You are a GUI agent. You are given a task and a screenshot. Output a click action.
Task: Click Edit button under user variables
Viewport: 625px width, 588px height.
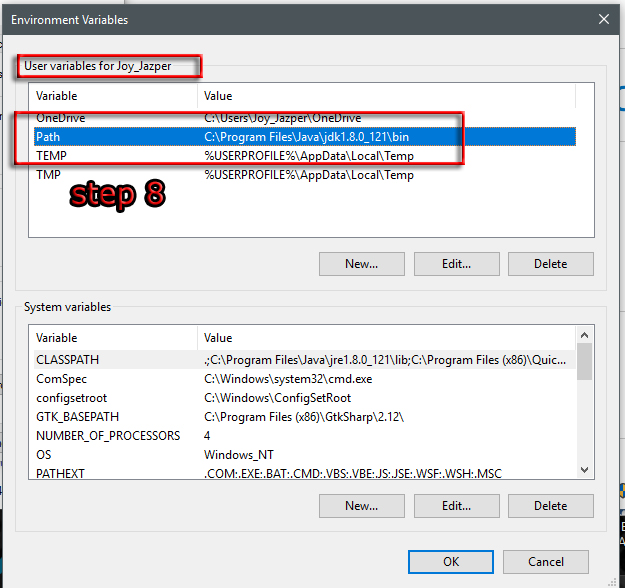pos(456,264)
